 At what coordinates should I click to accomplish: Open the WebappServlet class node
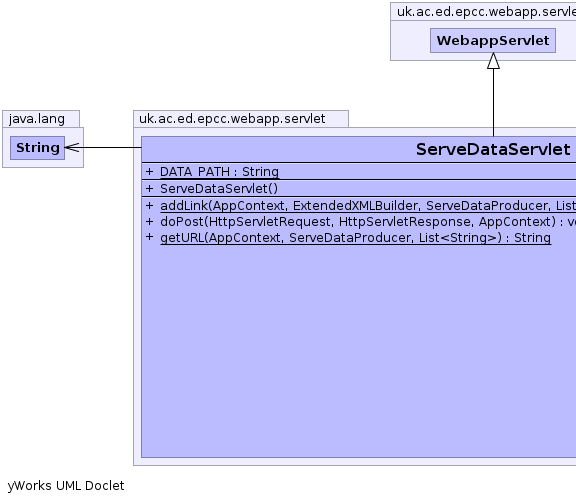tap(493, 40)
